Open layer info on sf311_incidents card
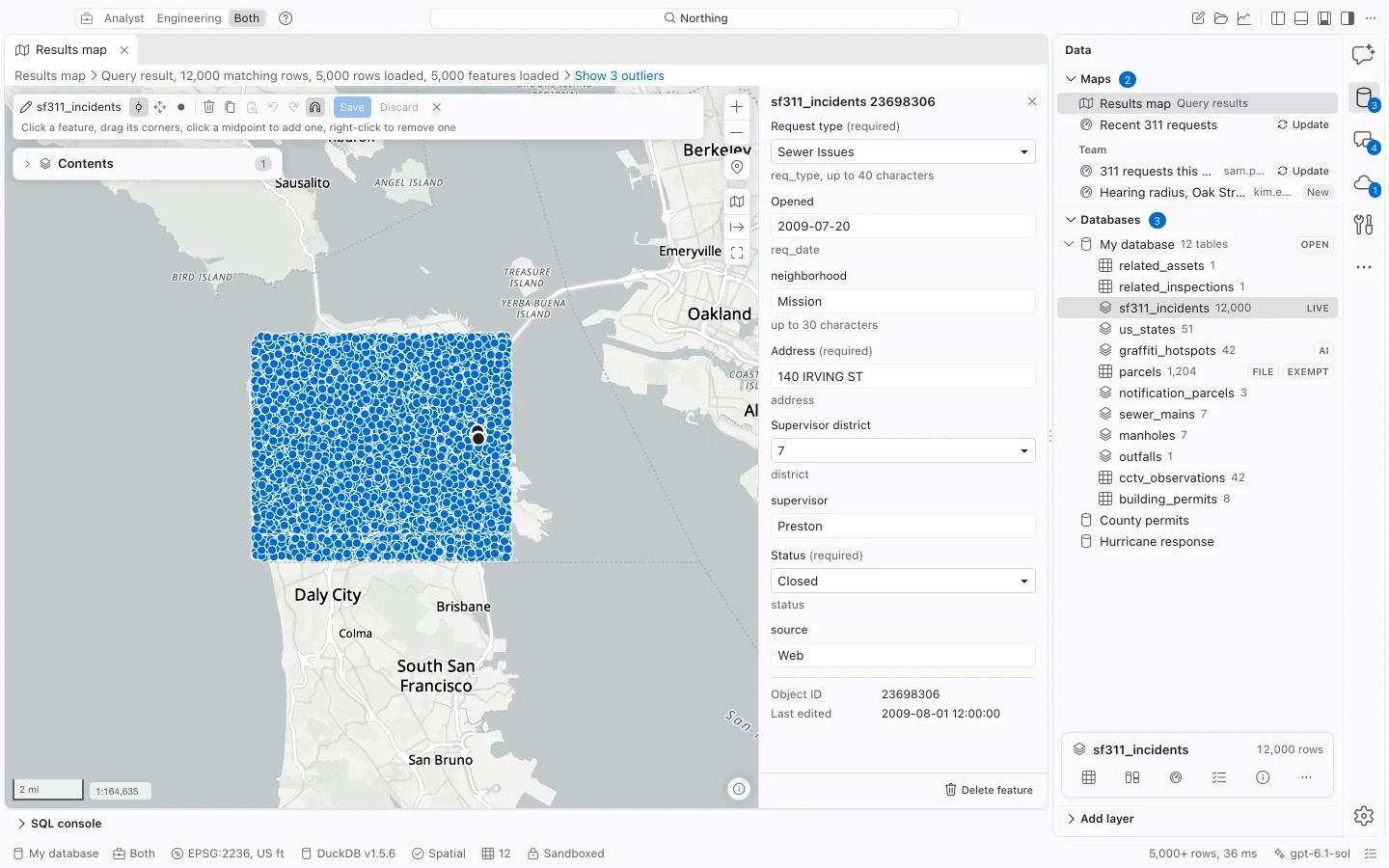Viewport: 1389px width, 868px height. 1263,777
